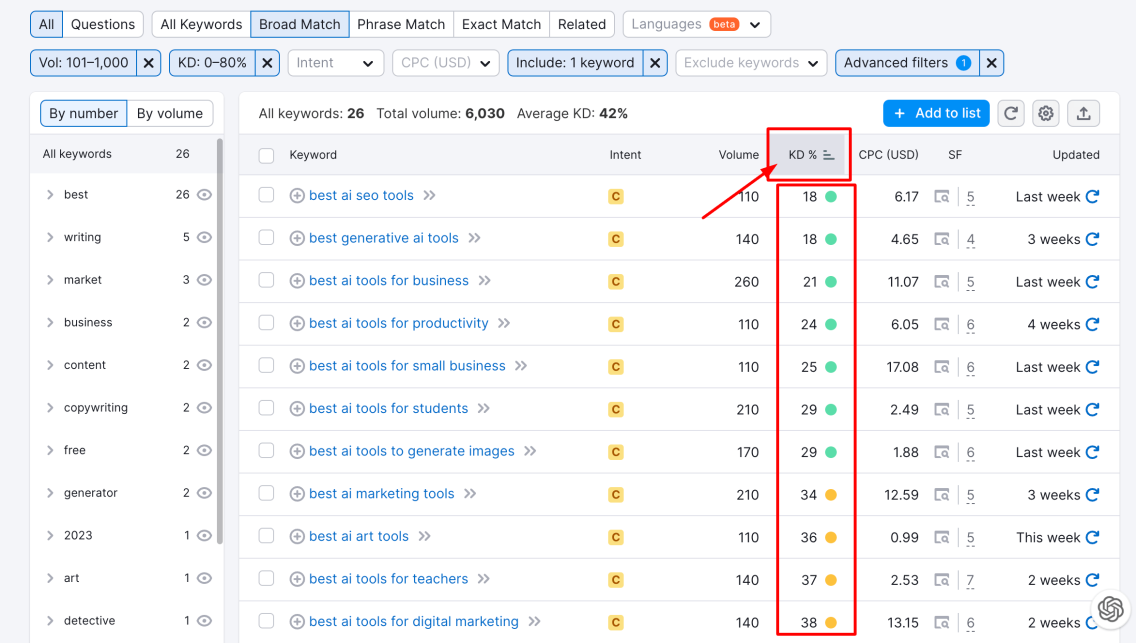This screenshot has width=1136, height=643.
Task: Select the By volume tab
Action: click(x=170, y=113)
